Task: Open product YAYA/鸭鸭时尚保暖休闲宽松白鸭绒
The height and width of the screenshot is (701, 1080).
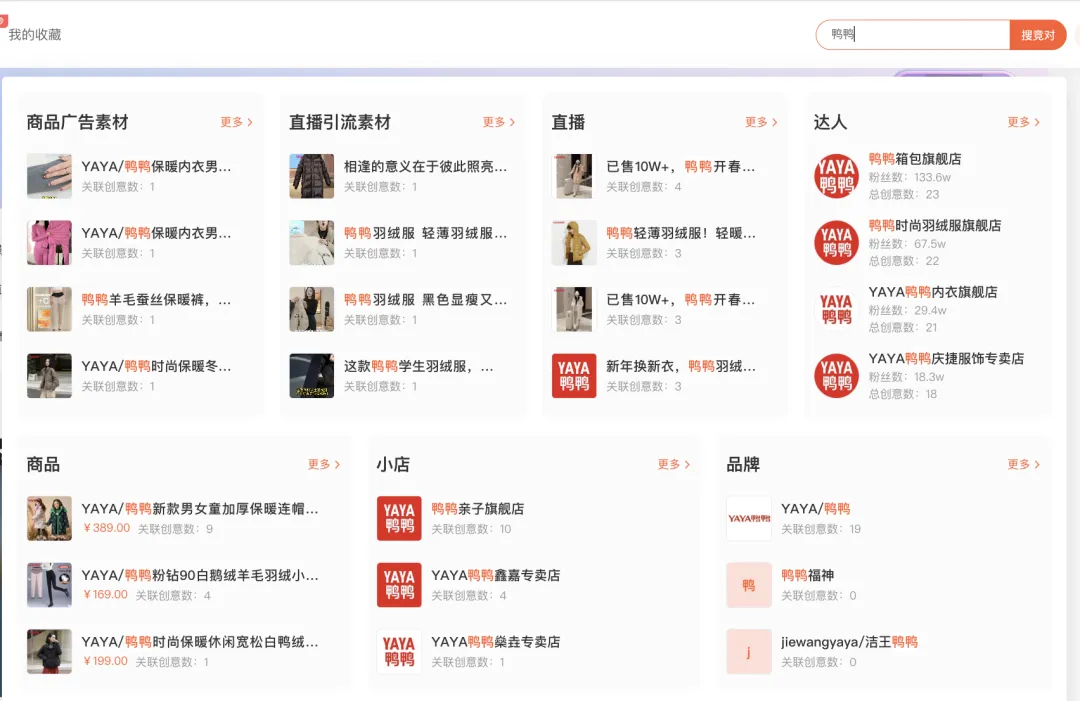Action: (x=200, y=642)
